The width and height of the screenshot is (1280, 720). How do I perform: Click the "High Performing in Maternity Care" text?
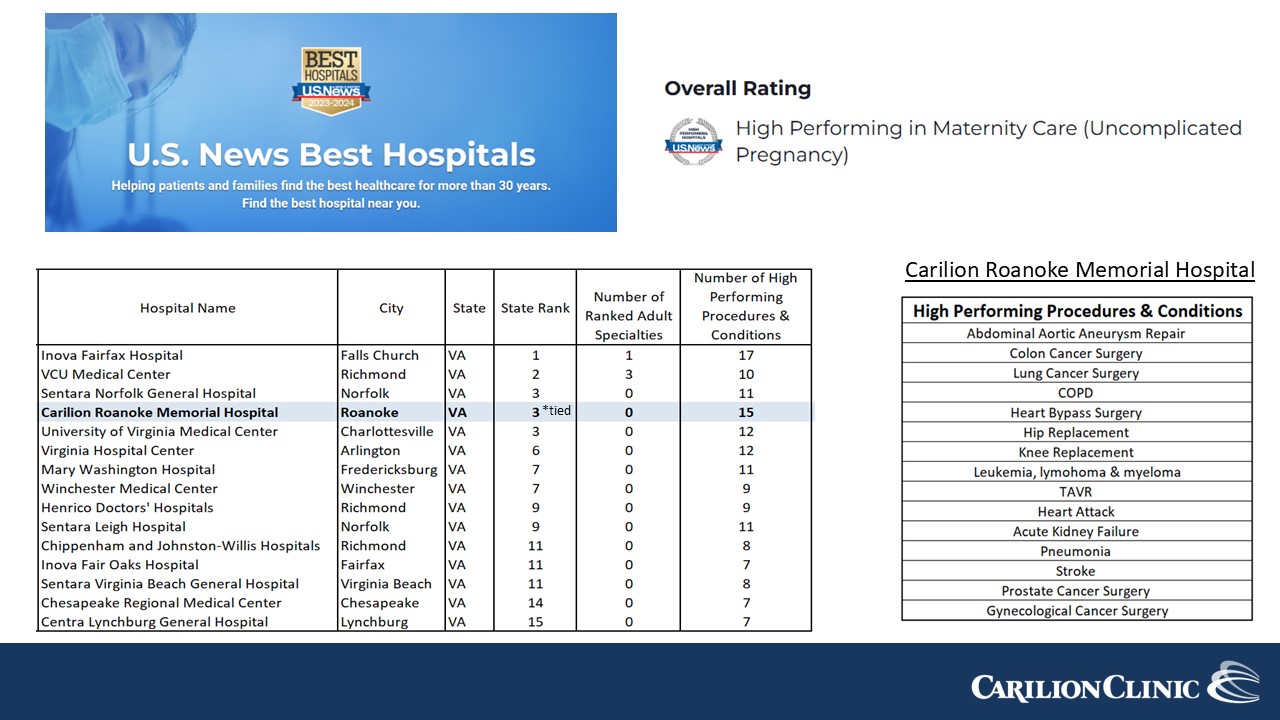coord(989,141)
